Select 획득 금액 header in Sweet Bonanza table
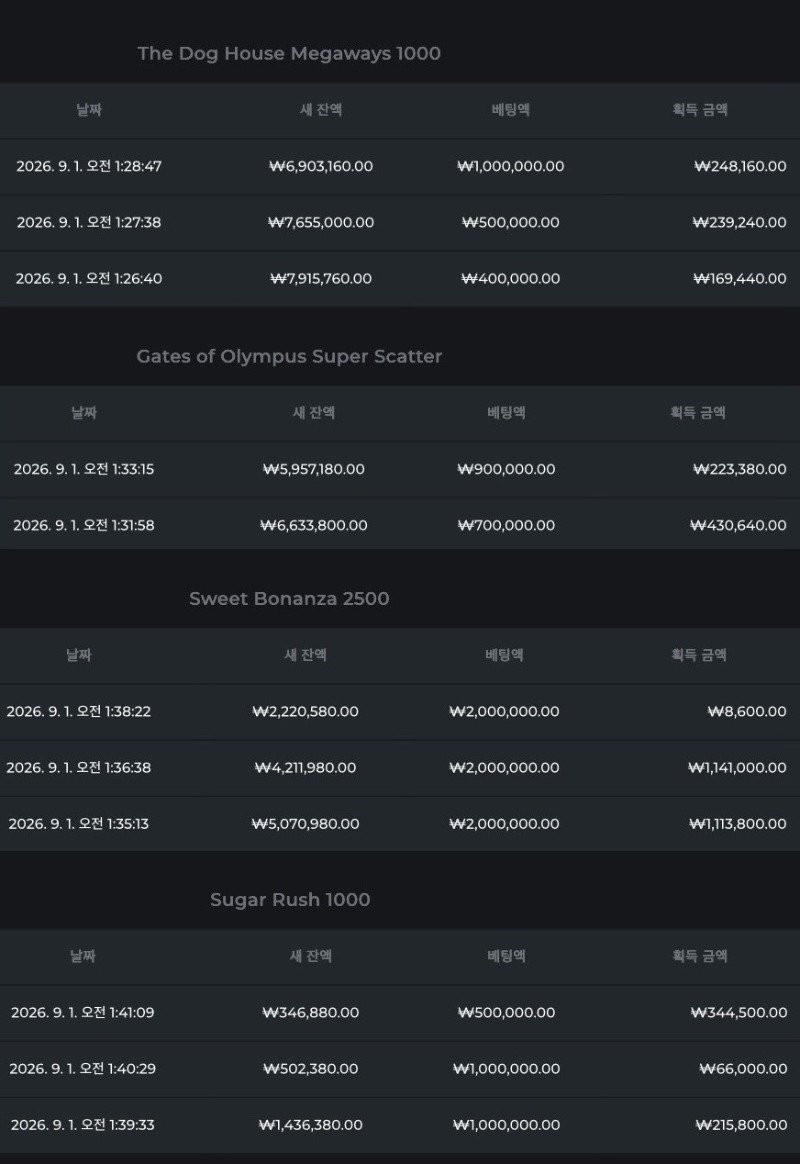Image resolution: width=800 pixels, height=1164 pixels. (x=699, y=655)
